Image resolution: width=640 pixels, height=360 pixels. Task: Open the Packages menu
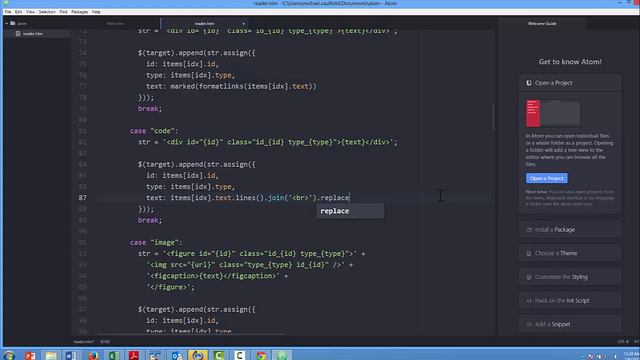click(x=80, y=12)
